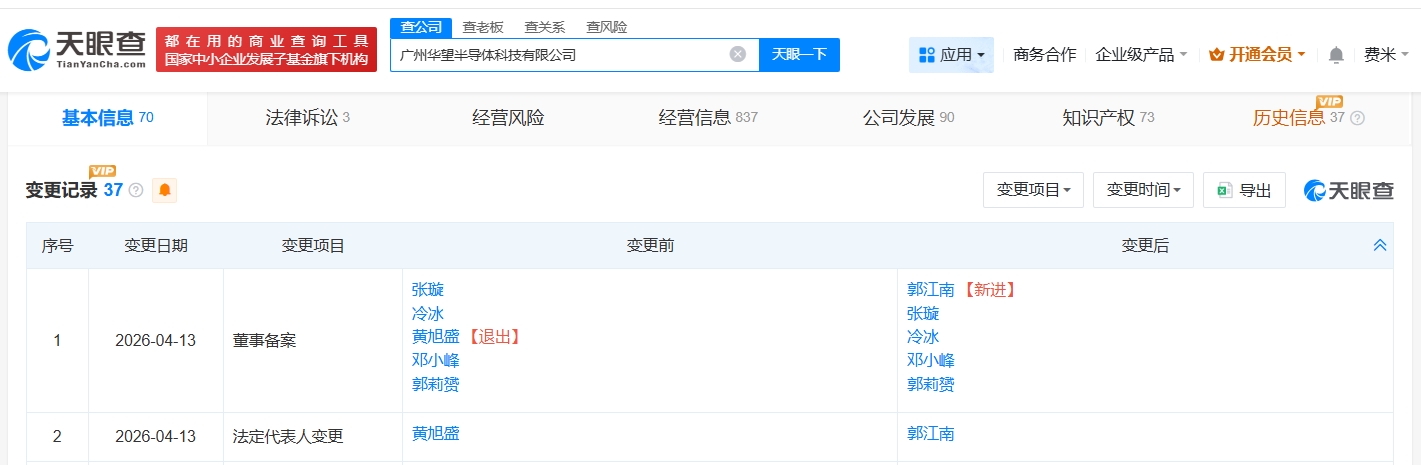Switch to the 知识产权 tab

[x=1107, y=118]
